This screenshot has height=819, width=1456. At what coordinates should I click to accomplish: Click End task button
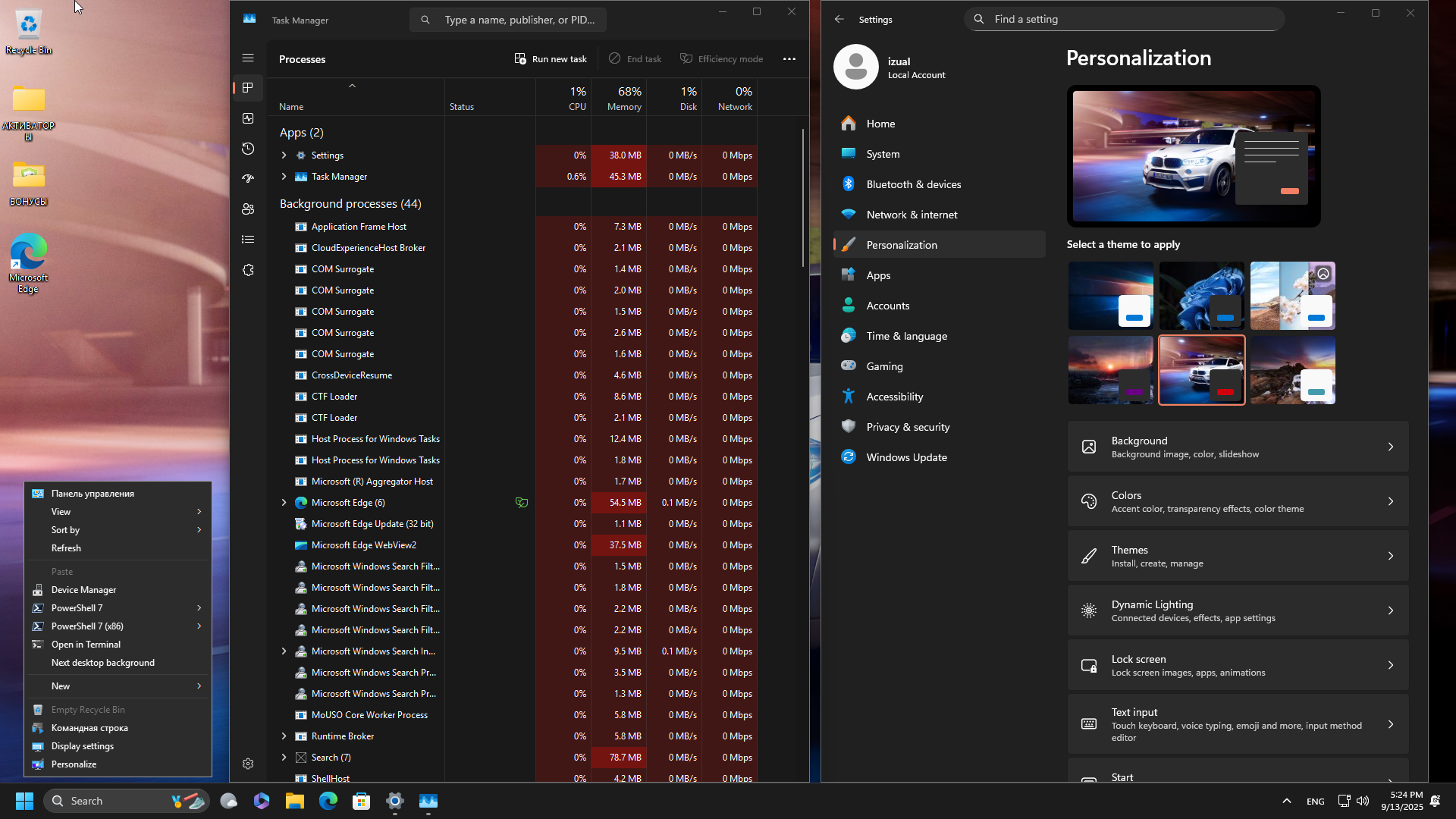click(635, 58)
